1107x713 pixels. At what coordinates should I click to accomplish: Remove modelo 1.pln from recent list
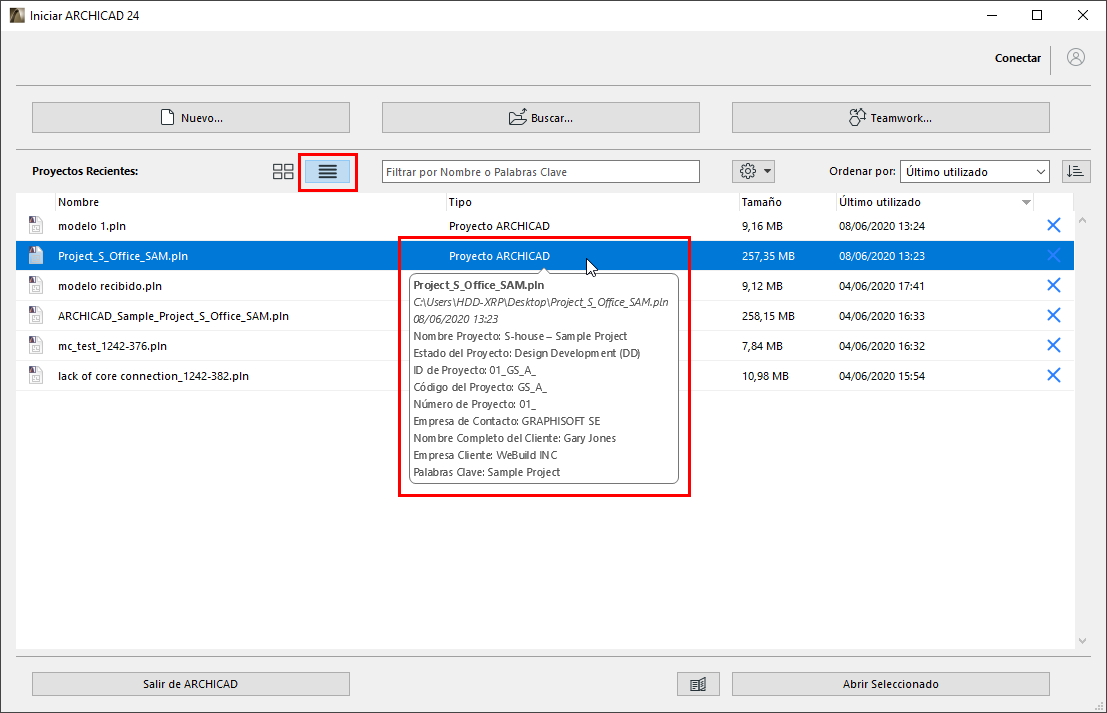point(1053,225)
